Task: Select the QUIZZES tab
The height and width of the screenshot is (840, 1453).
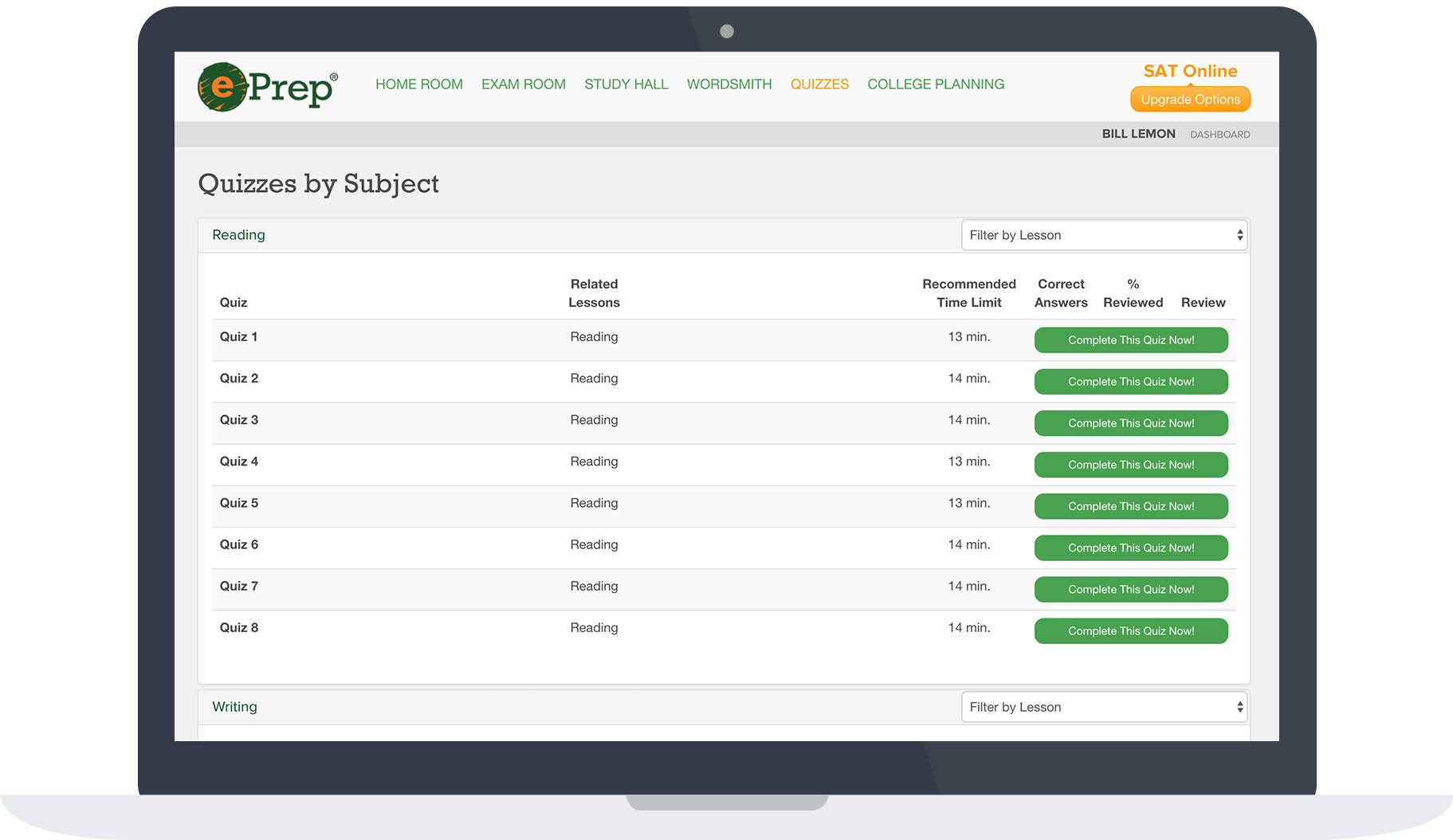Action: (x=819, y=84)
